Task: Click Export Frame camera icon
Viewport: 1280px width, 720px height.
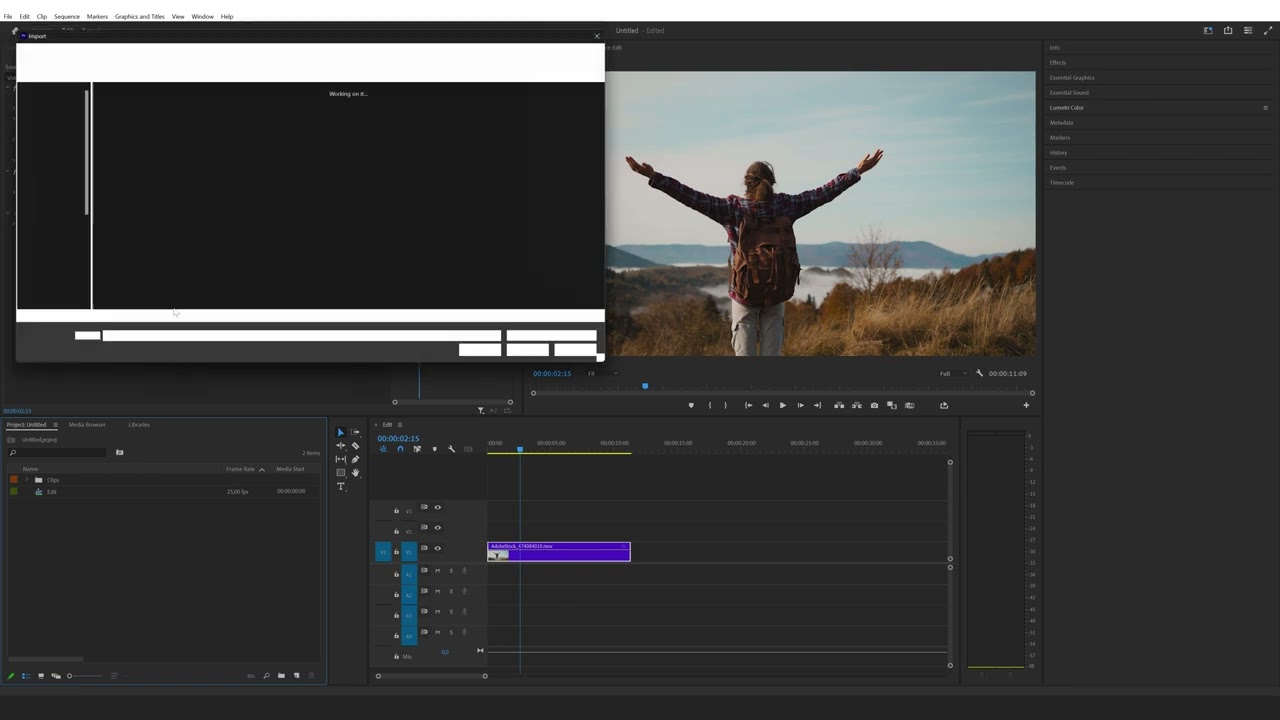Action: point(874,405)
